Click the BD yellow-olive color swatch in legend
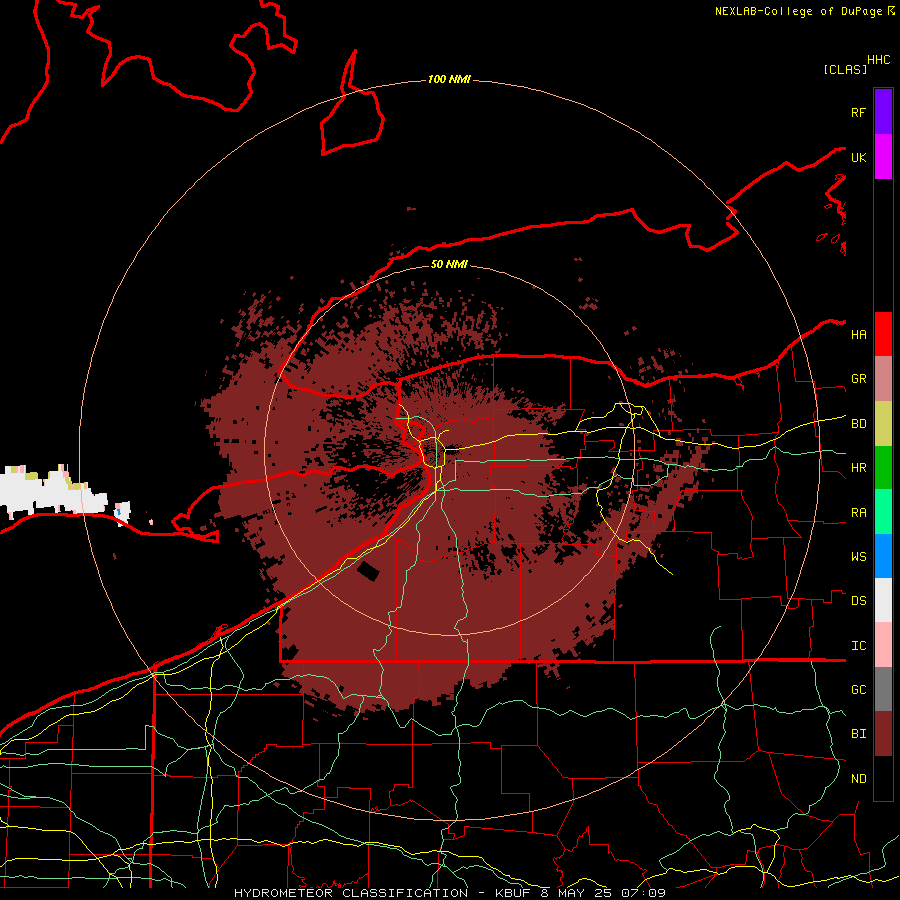The width and height of the screenshot is (900, 900). (883, 424)
